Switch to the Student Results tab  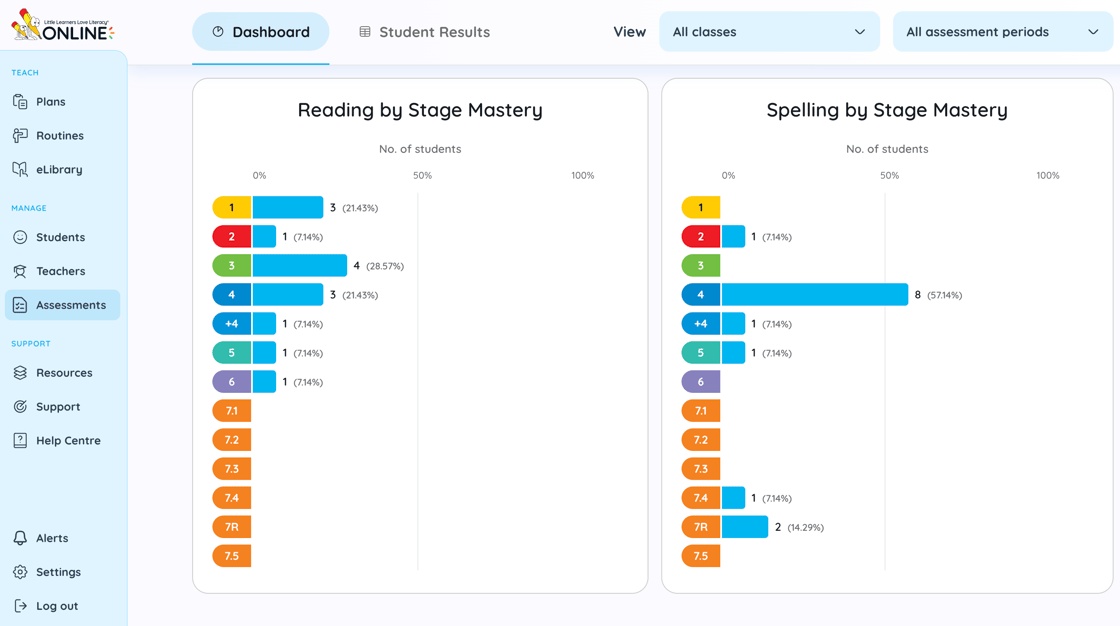[424, 32]
